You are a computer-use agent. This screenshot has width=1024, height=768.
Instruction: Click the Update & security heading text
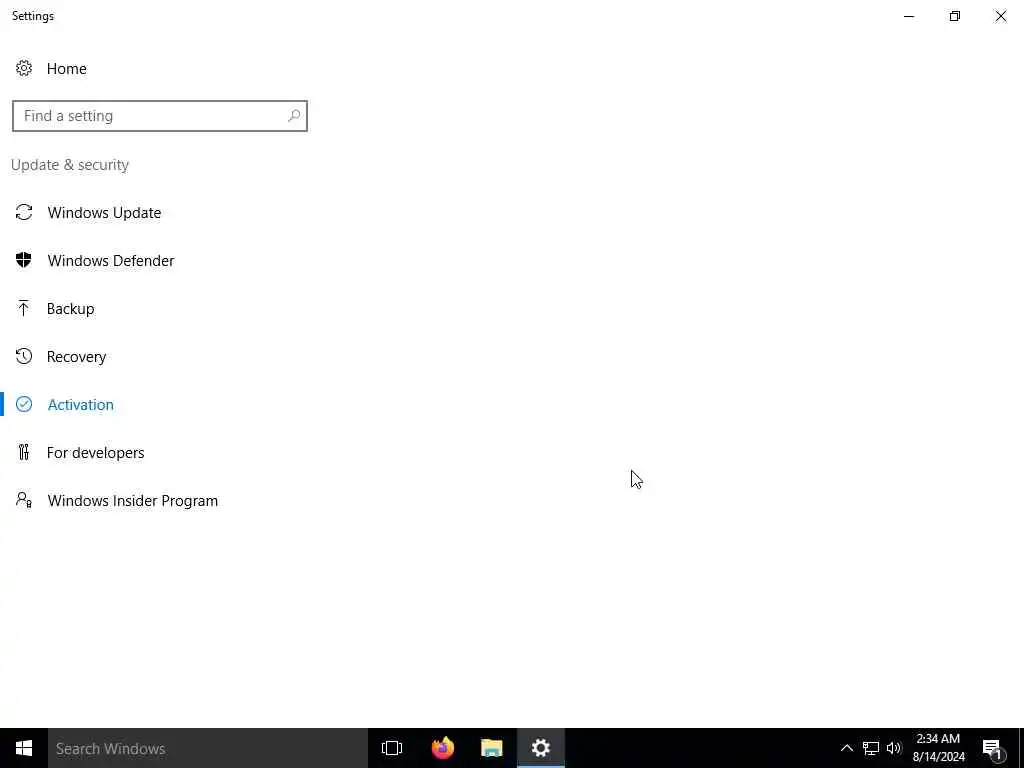tap(70, 165)
